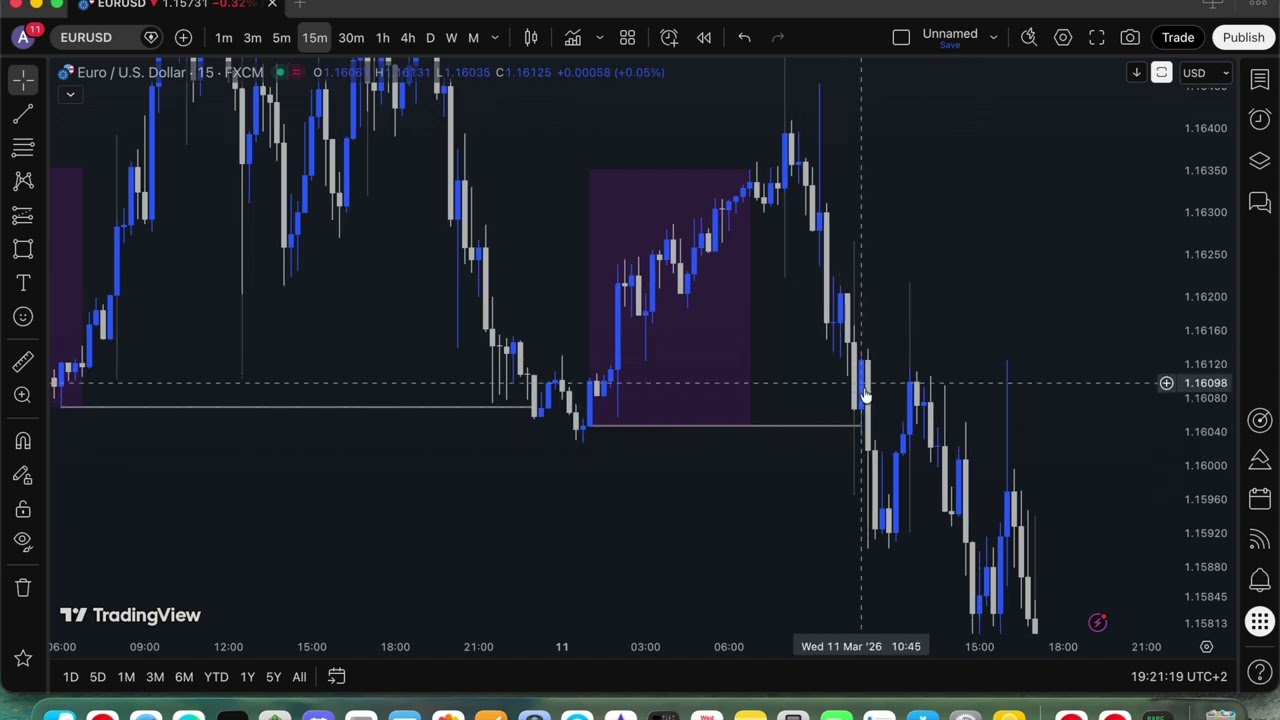This screenshot has height=720, width=1280.
Task: Select the 1D date range
Action: point(70,677)
